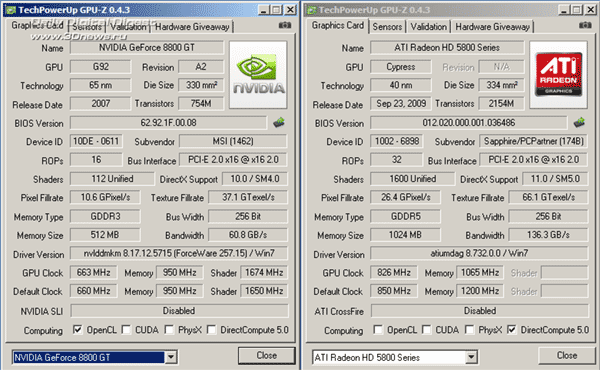Click the Shader clock value 1674 MHz

[x=264, y=272]
